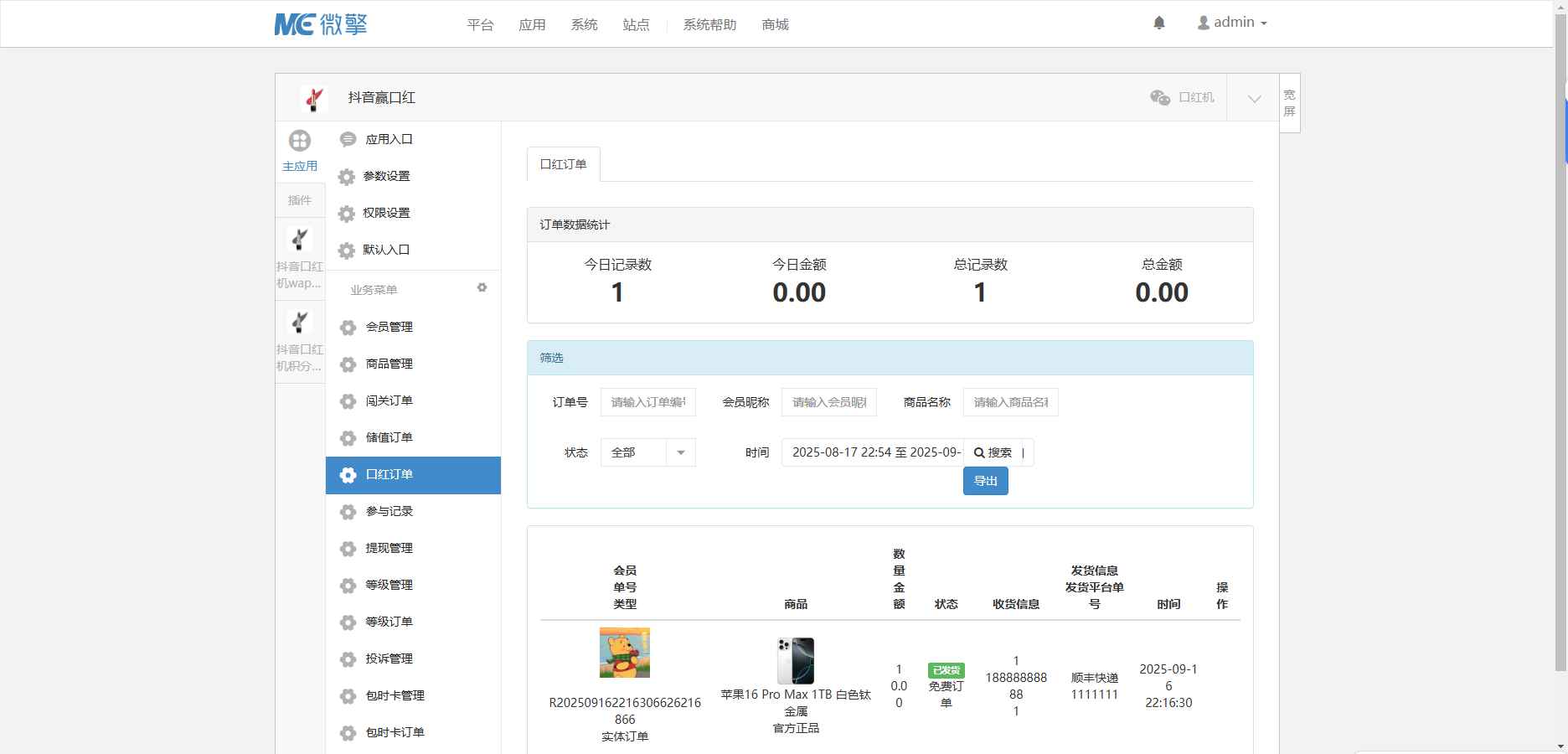The width and height of the screenshot is (1568, 754).
Task: Click the notification bell icon
Action: (1160, 23)
